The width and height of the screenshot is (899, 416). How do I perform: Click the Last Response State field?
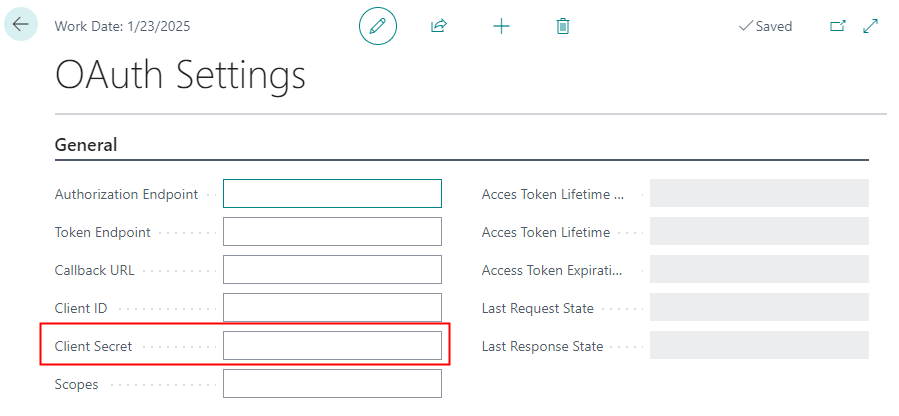coord(759,346)
